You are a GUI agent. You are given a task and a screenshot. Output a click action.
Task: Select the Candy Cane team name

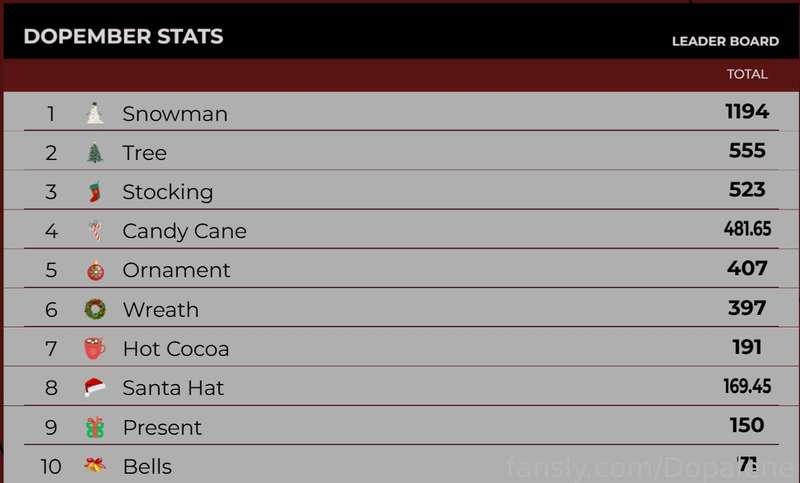coord(185,232)
